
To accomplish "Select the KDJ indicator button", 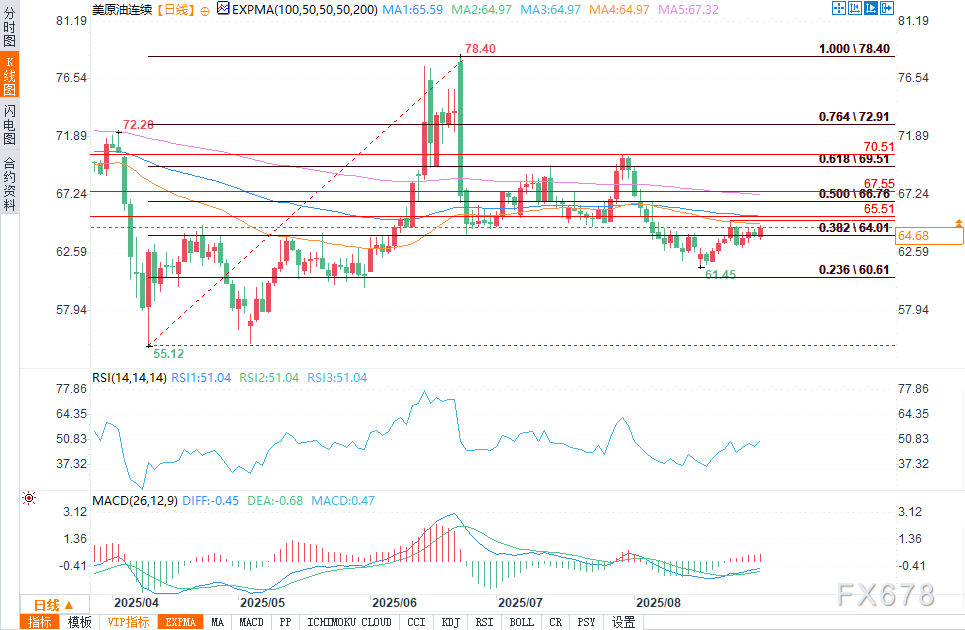I will [450, 622].
